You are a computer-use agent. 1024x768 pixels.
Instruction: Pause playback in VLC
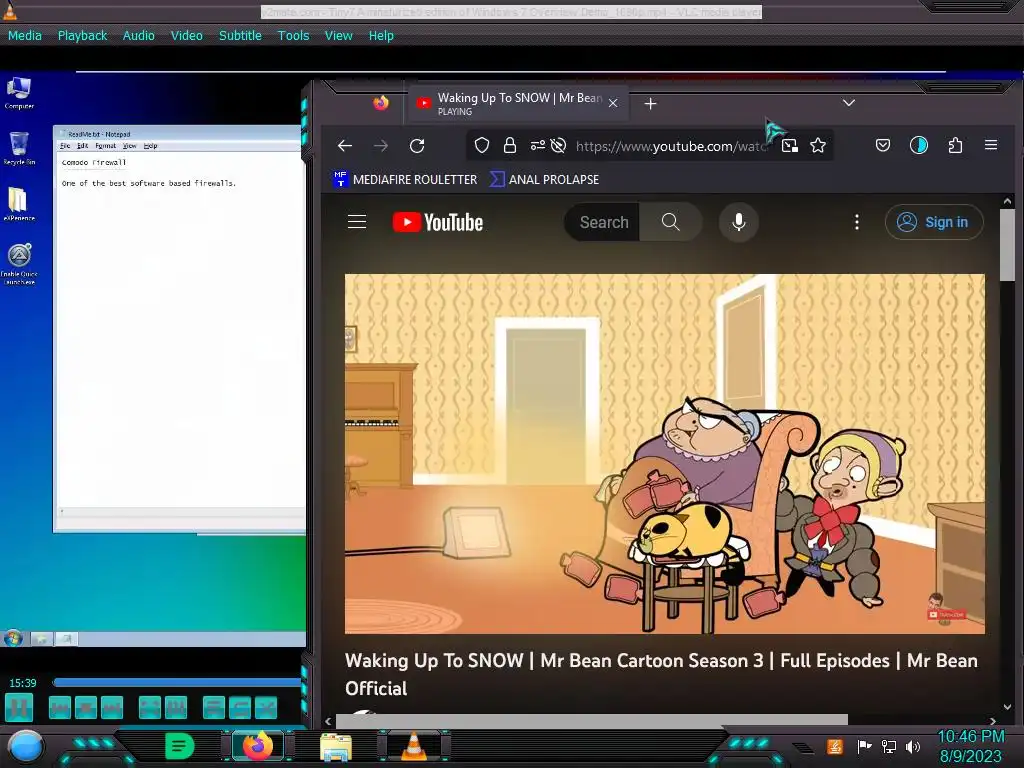(x=19, y=708)
